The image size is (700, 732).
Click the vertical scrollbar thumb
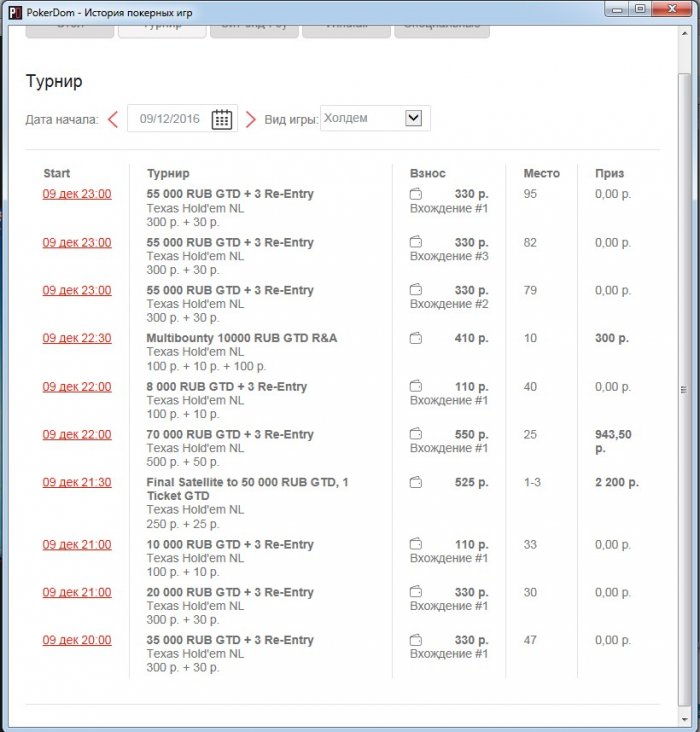(684, 389)
